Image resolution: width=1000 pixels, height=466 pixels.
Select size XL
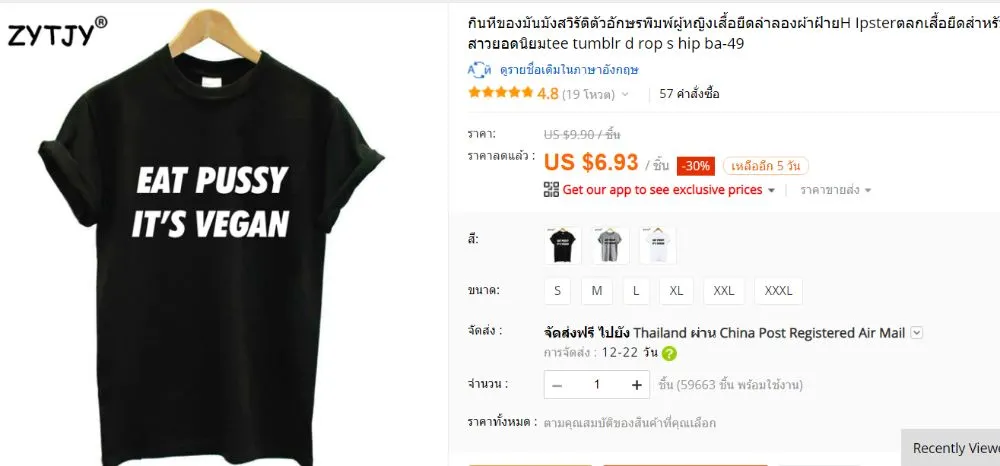pos(677,291)
